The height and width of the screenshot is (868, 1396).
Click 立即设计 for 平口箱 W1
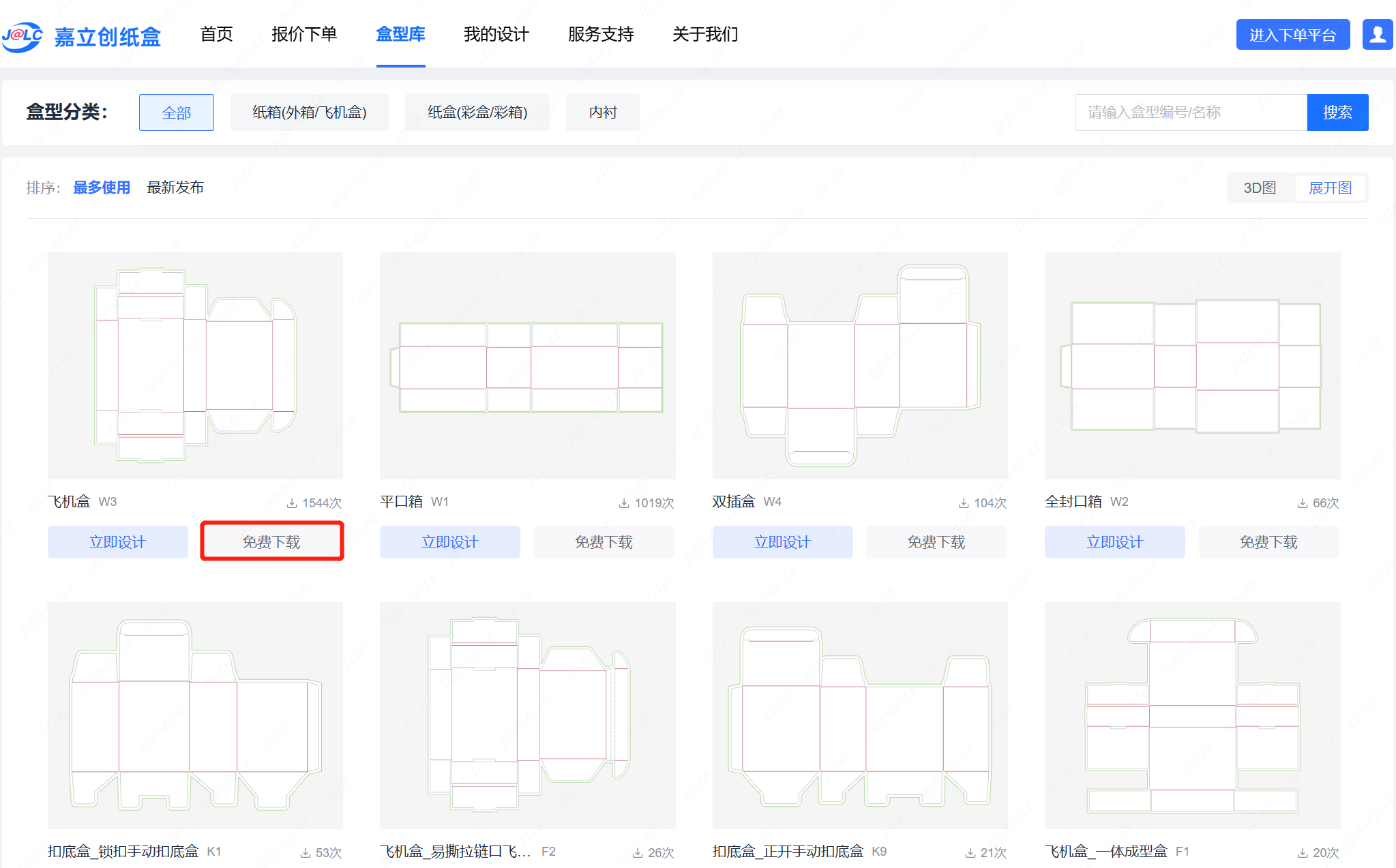[450, 542]
